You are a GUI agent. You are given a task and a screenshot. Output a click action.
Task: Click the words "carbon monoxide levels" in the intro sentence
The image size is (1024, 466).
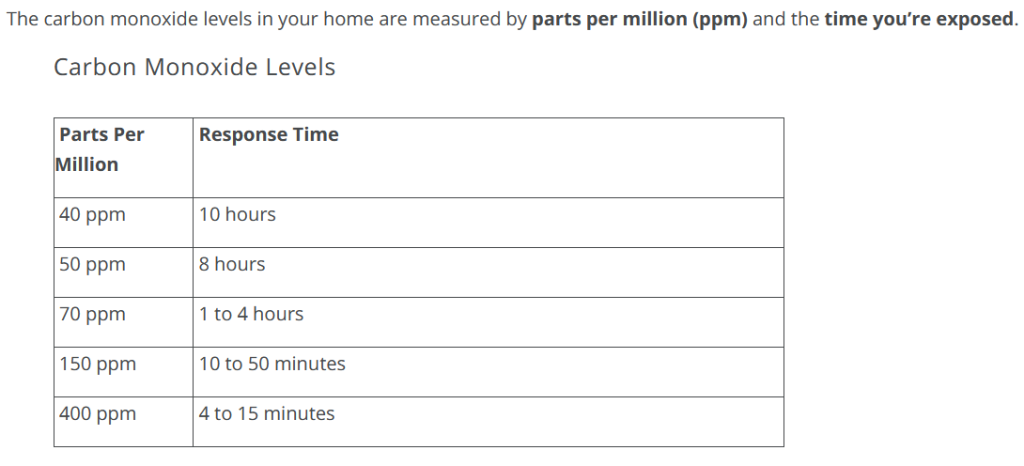(x=136, y=21)
